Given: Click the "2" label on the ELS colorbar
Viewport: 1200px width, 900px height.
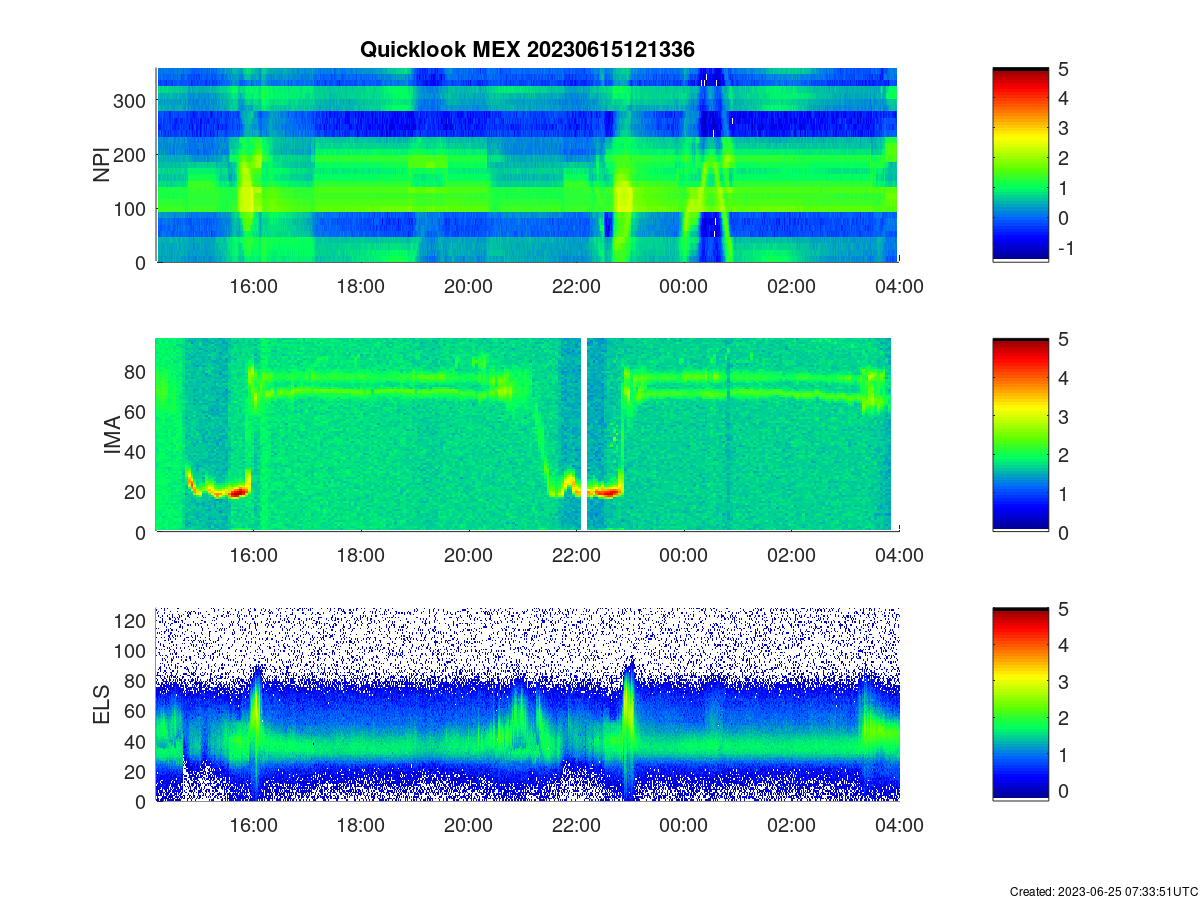Looking at the screenshot, I should coord(1065,719).
